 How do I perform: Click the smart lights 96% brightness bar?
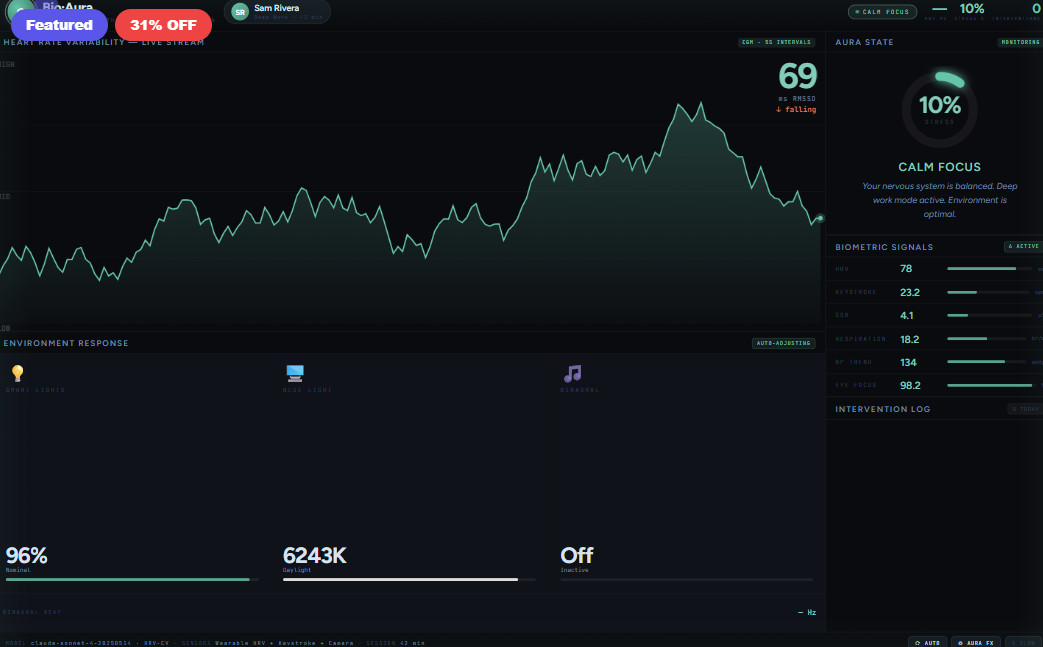pos(132,579)
